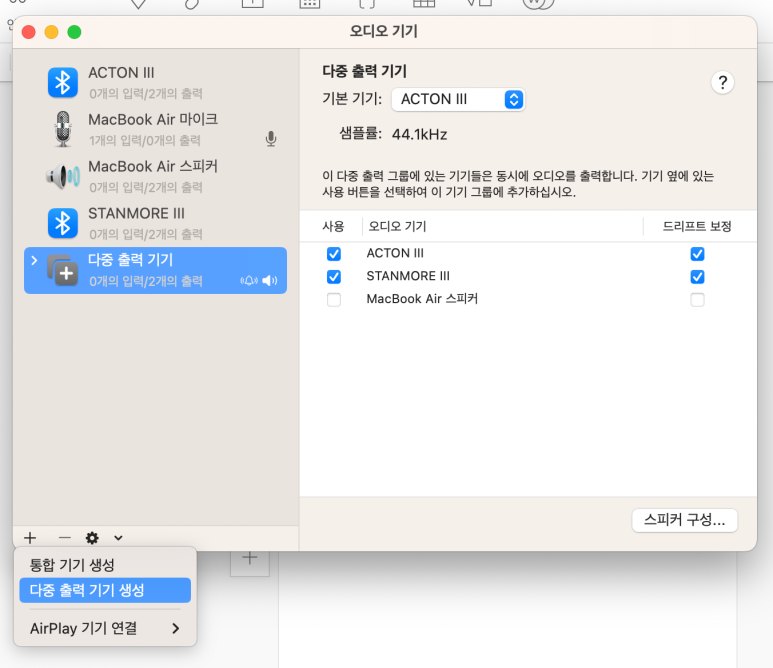Viewport: 773px width, 668px height.
Task: Click the 스피커 구성... button
Action: (x=684, y=520)
